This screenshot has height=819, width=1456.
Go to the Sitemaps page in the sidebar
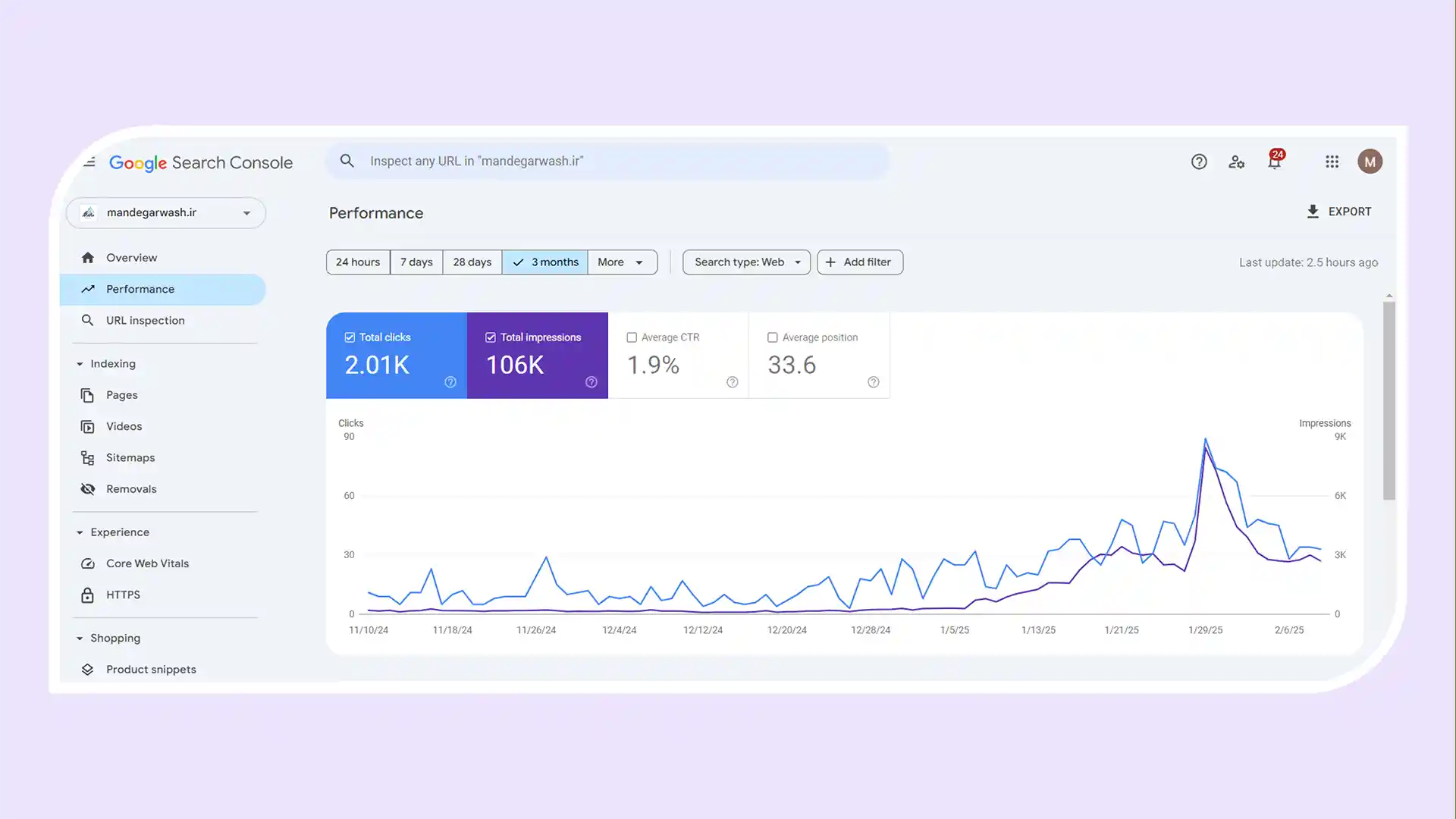point(130,458)
